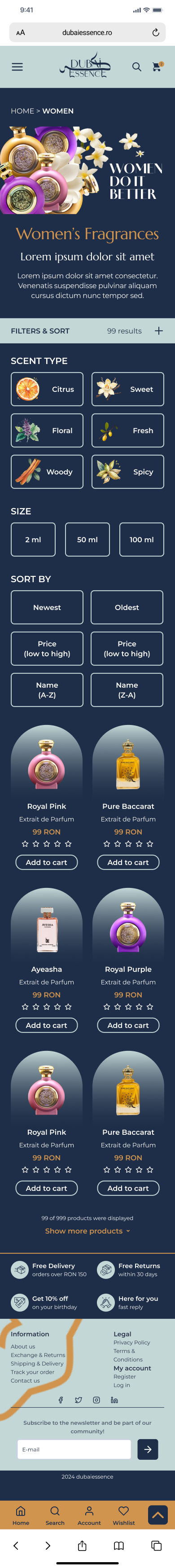Focus the E-mail newsletter field
This screenshot has height=1568, width=175.
pyautogui.click(x=74, y=1449)
